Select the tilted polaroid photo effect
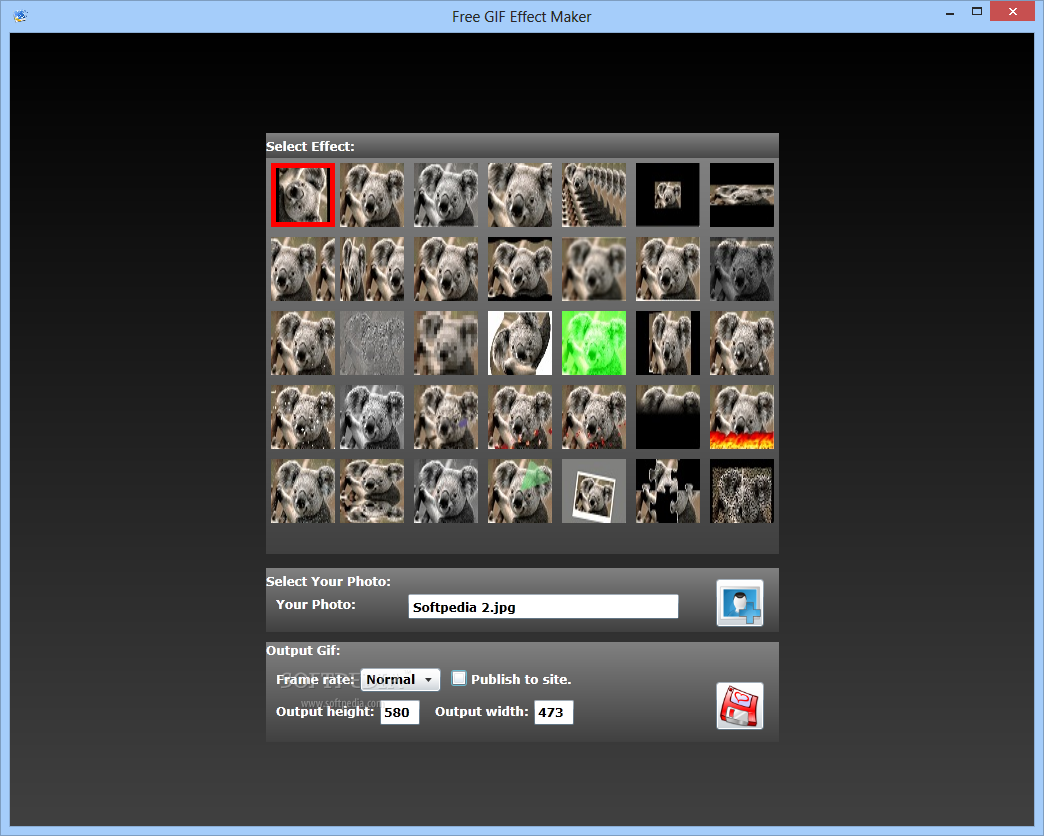The height and width of the screenshot is (836, 1044). tap(594, 491)
